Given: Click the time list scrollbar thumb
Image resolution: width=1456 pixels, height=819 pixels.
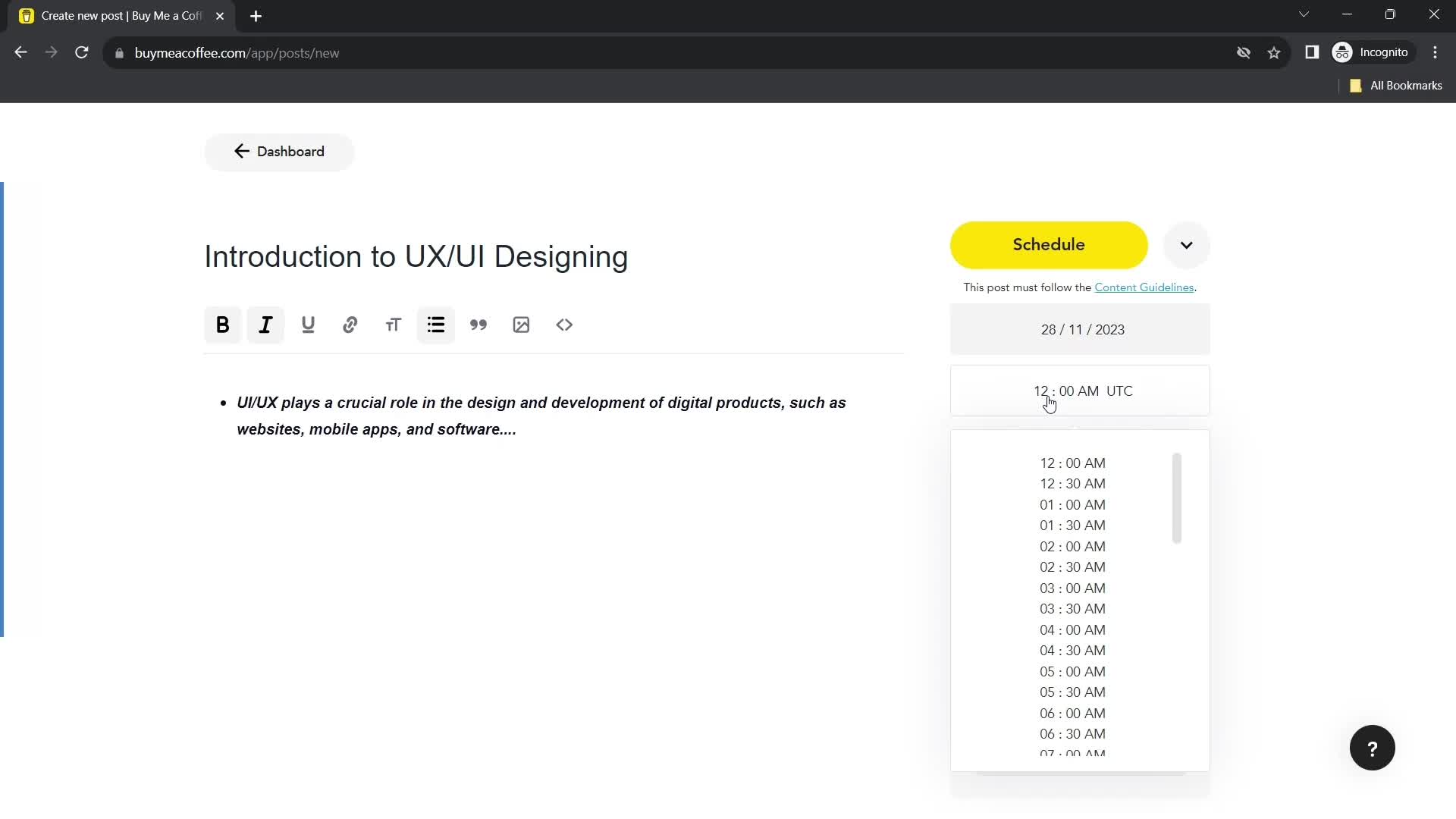Looking at the screenshot, I should [x=1177, y=498].
